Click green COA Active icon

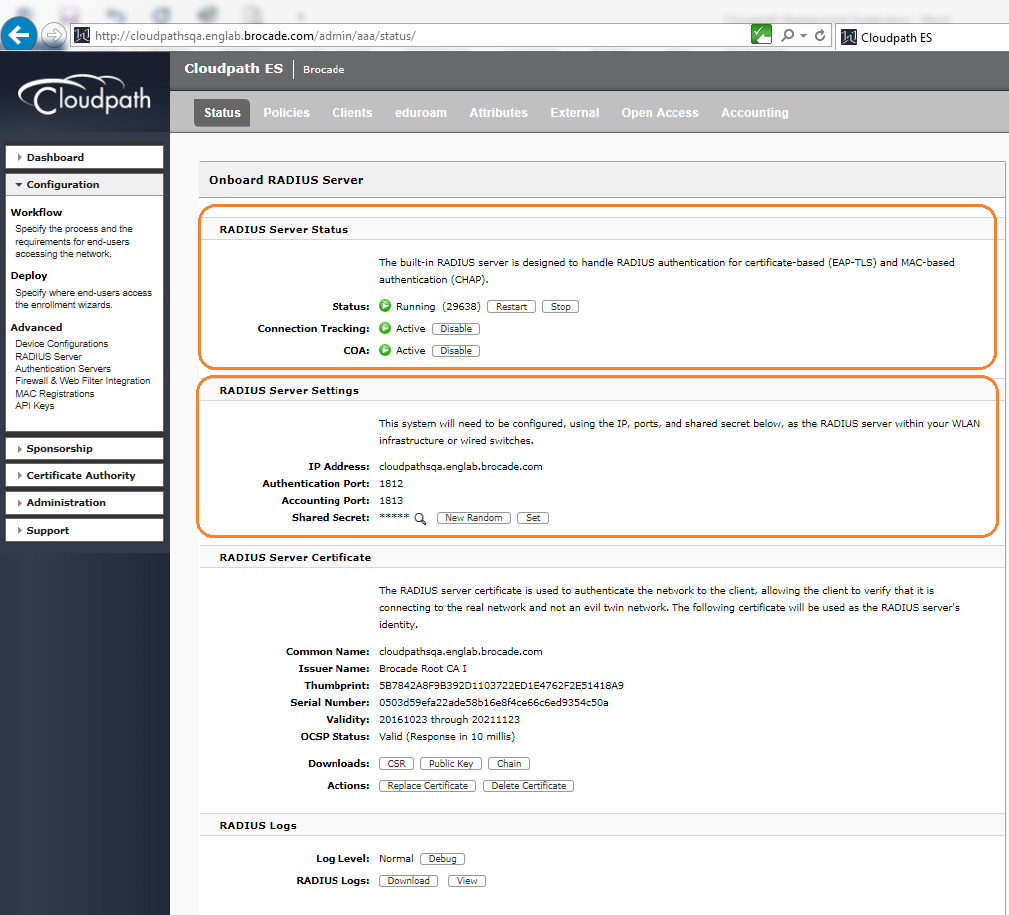click(385, 350)
